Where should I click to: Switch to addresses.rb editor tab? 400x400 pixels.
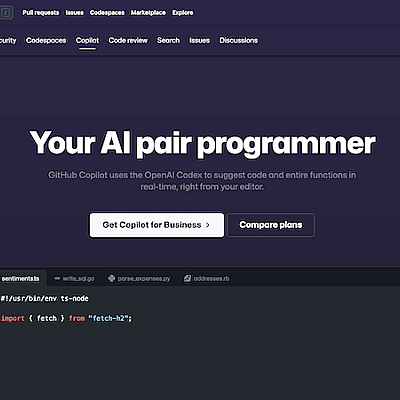[x=207, y=278]
